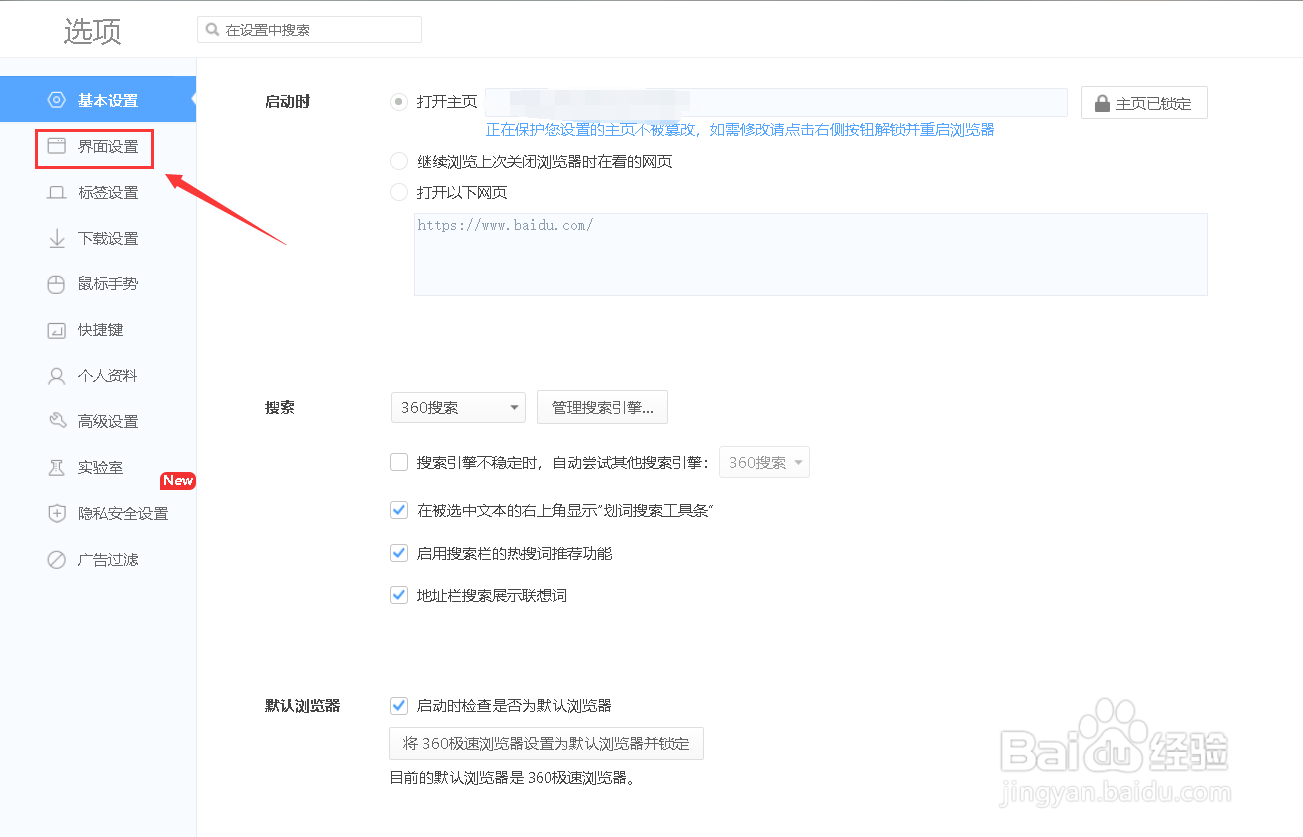The height and width of the screenshot is (837, 1303).
Task: Click the 主页已锁定 unlock button
Action: click(x=1144, y=102)
